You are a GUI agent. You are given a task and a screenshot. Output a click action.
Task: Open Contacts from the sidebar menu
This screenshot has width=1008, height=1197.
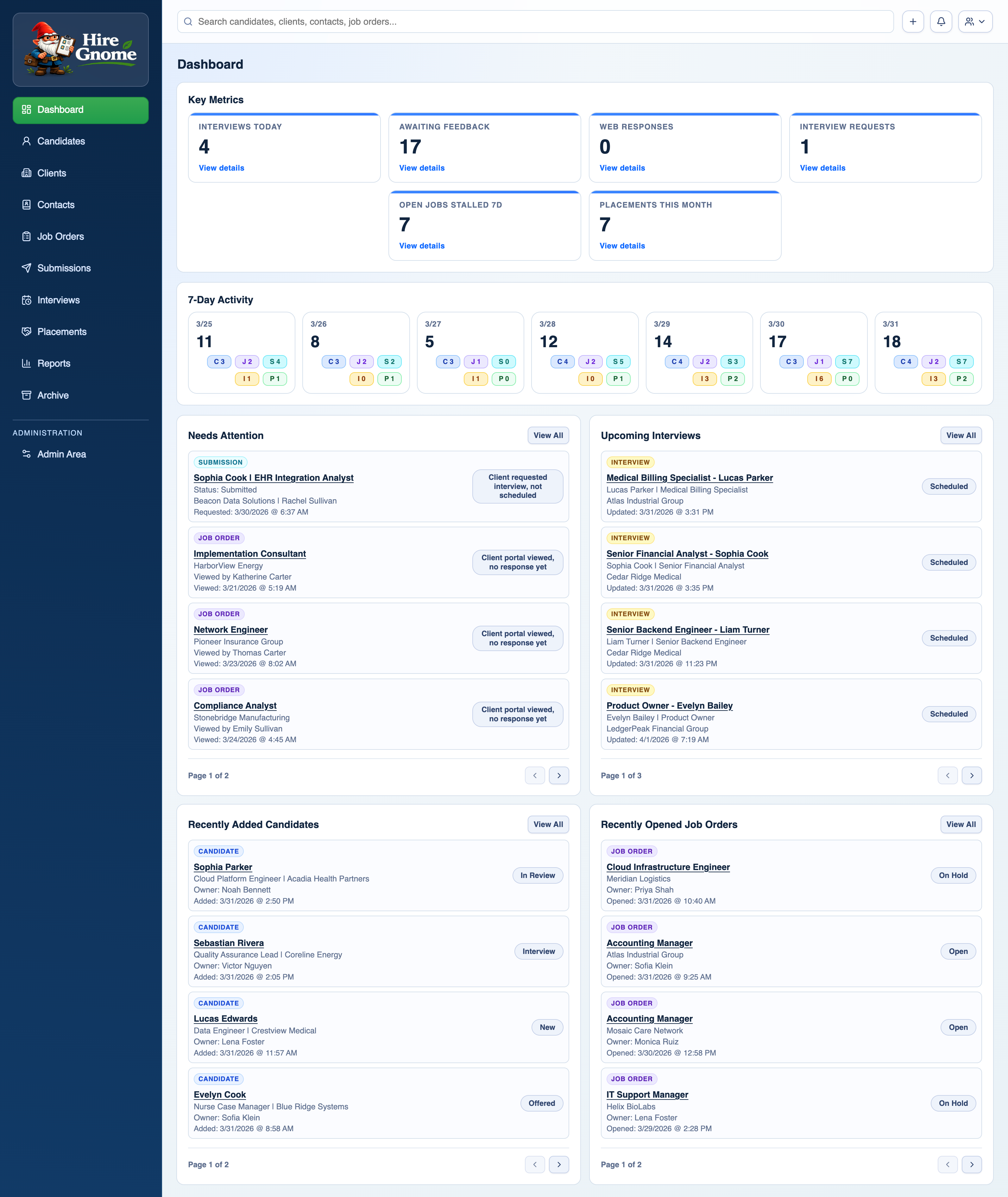pyautogui.click(x=26, y=204)
